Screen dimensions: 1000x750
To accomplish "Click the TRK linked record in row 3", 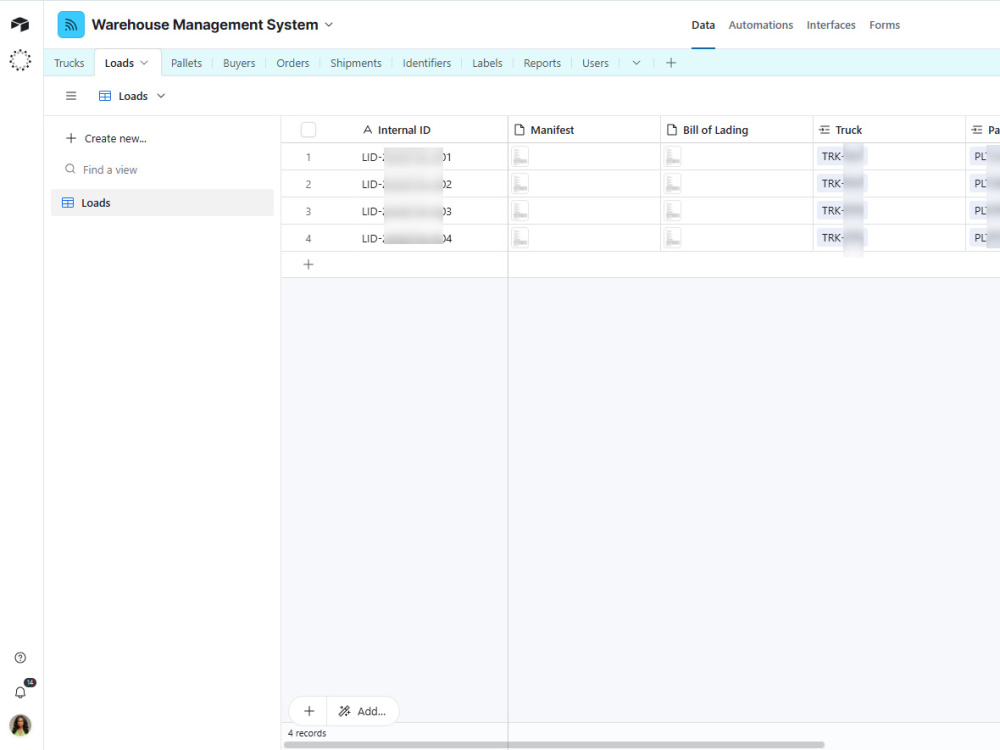I will (x=842, y=210).
